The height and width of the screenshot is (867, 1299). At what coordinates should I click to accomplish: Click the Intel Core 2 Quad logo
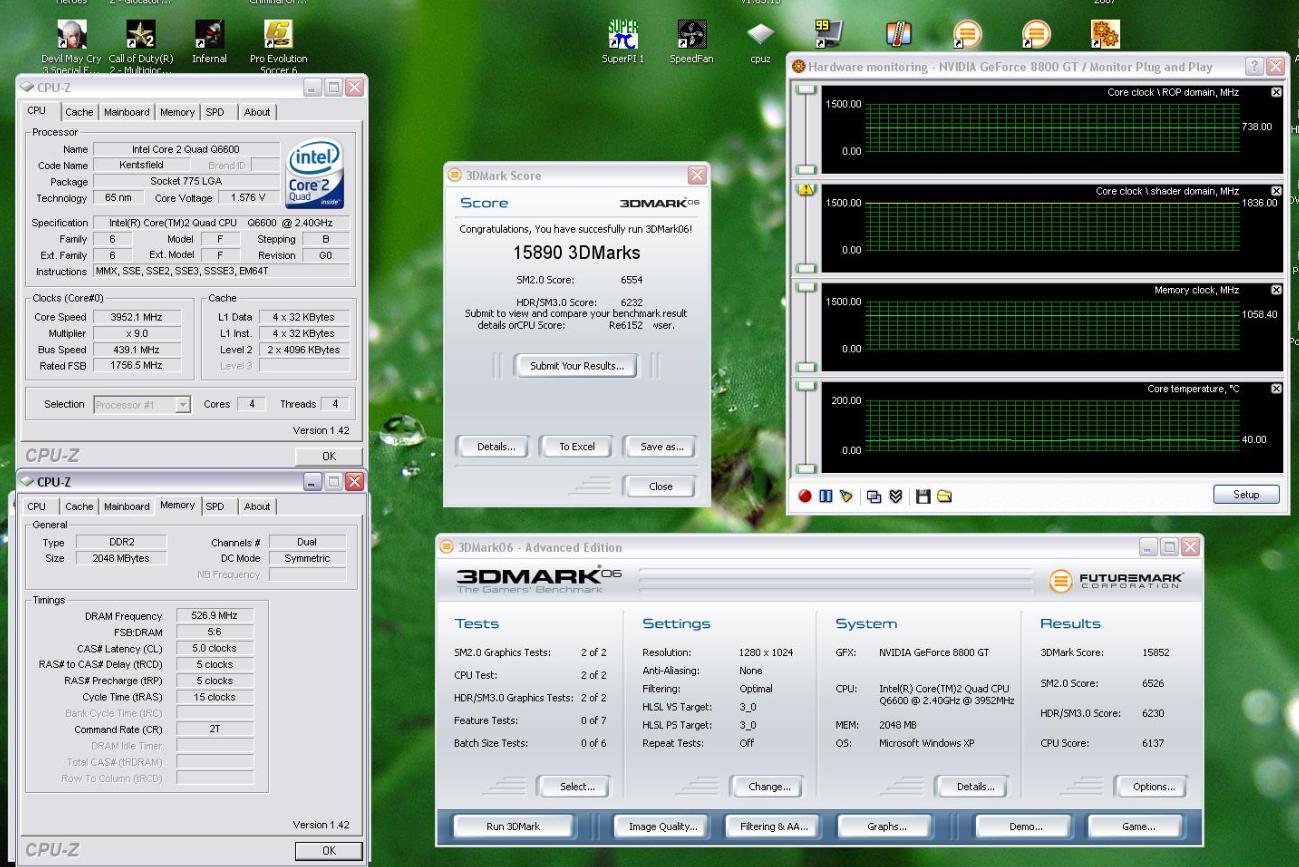pos(314,174)
